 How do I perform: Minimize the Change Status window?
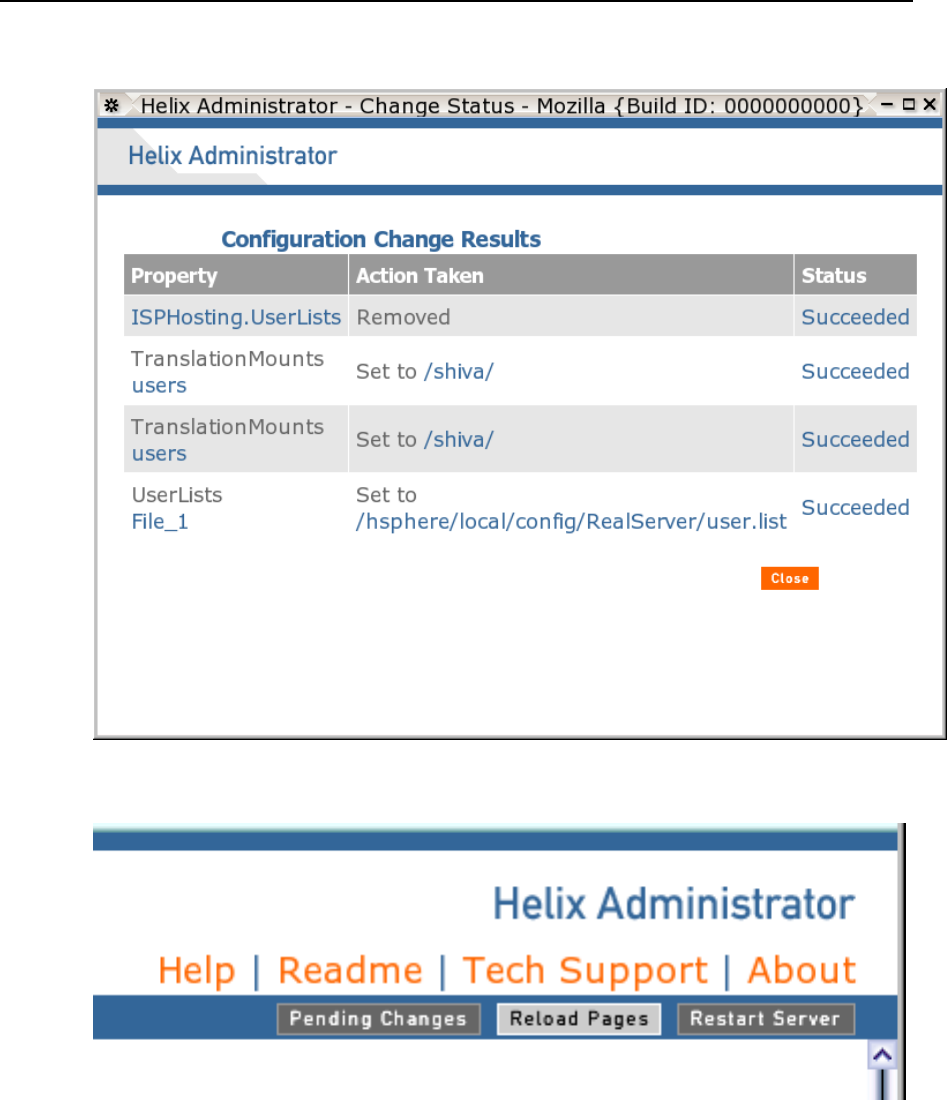coord(887,105)
